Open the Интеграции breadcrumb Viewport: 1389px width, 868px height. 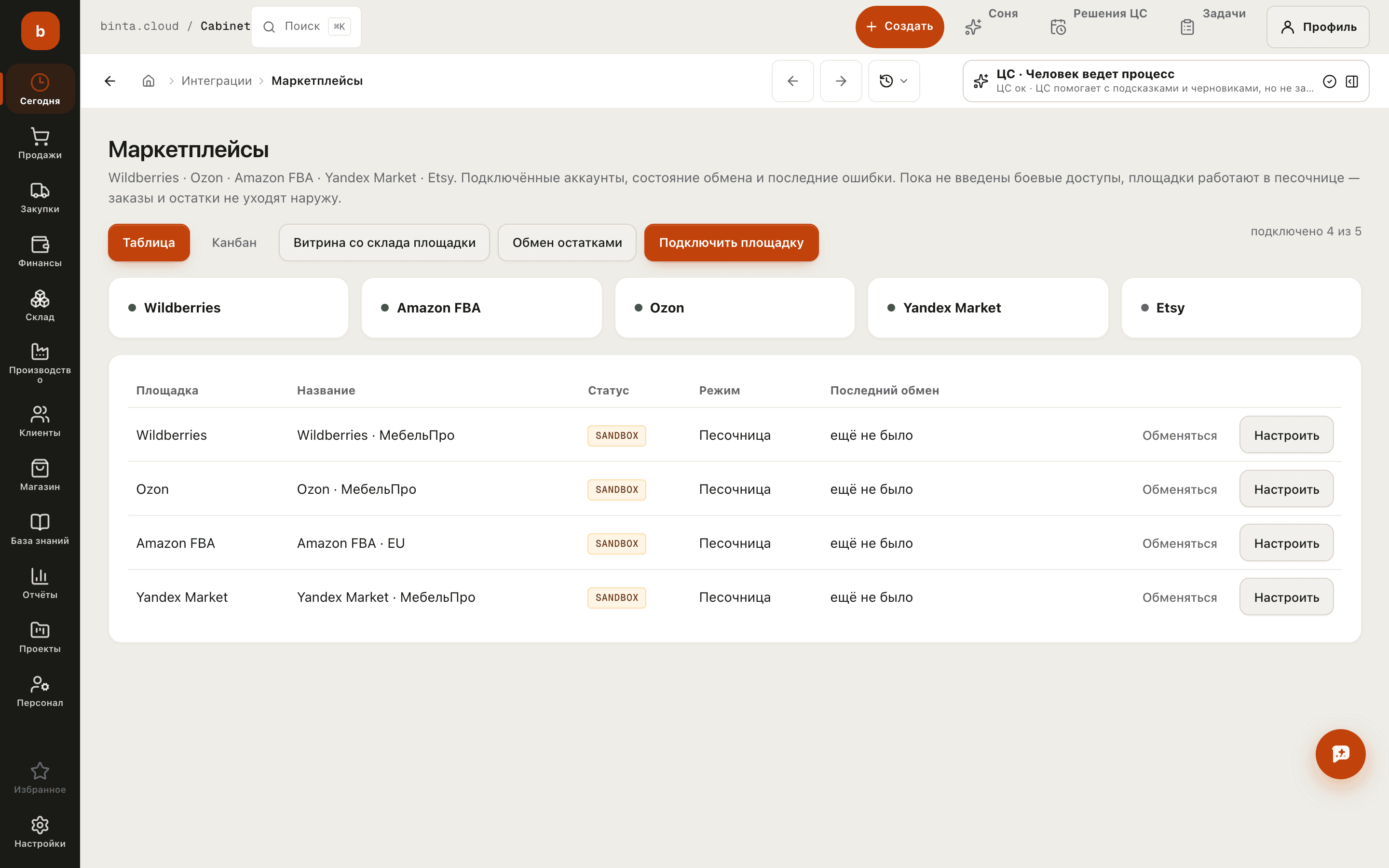(x=217, y=81)
